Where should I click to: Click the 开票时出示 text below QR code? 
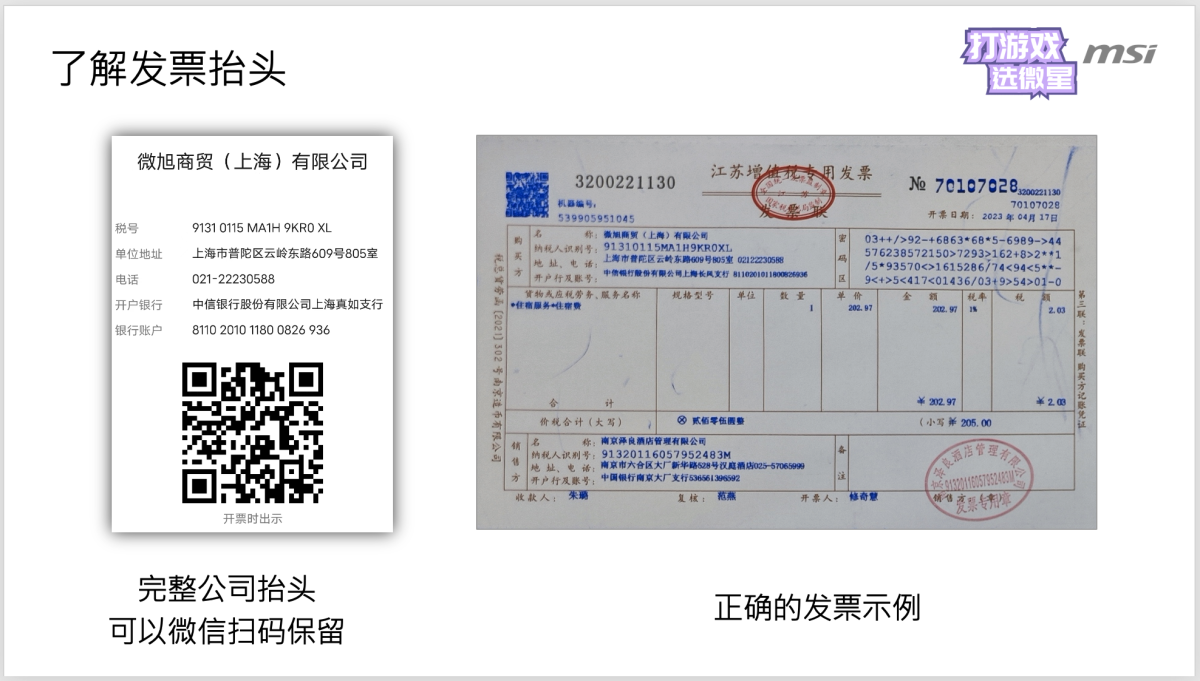(252, 518)
